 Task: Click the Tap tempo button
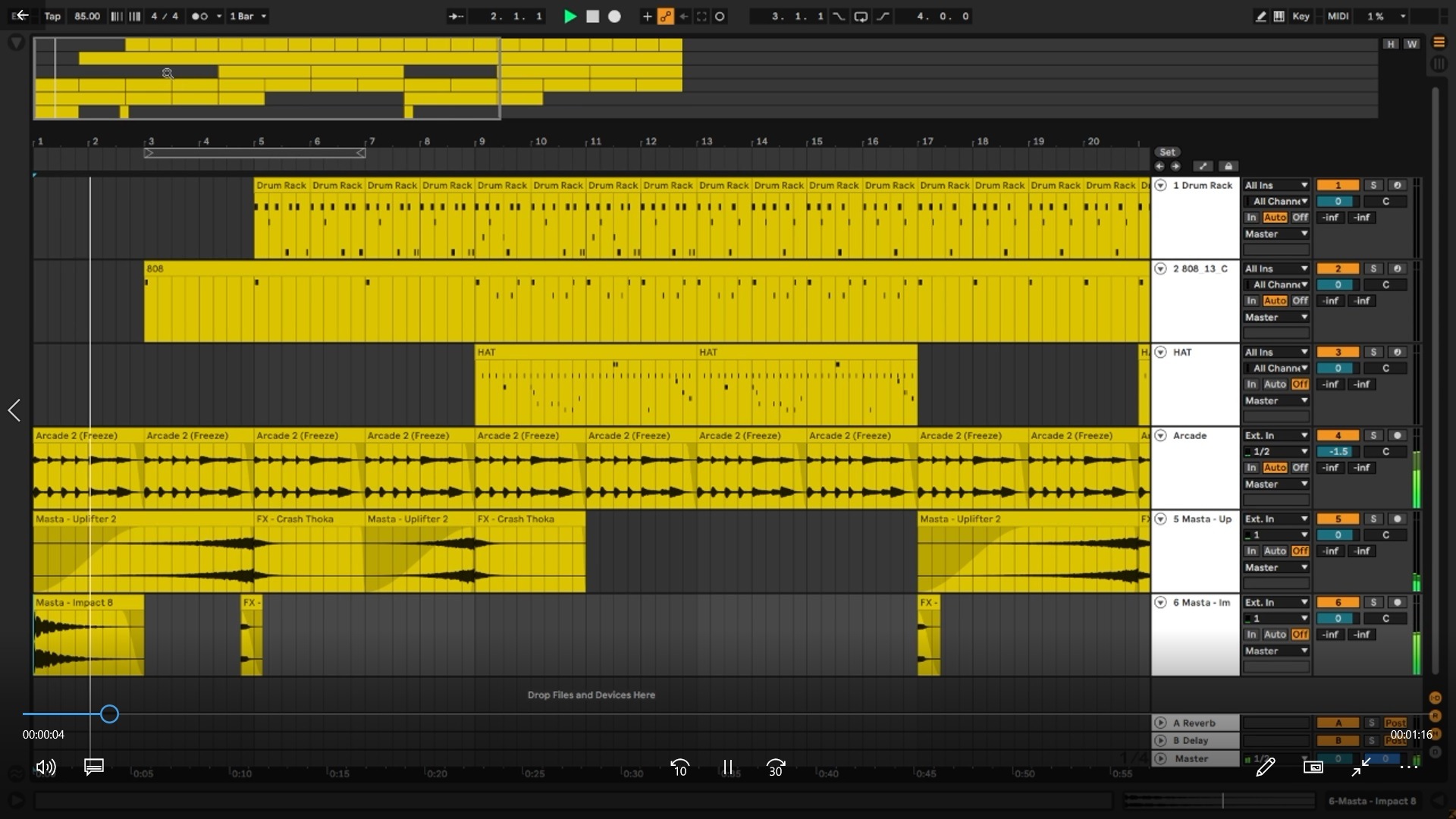52,16
